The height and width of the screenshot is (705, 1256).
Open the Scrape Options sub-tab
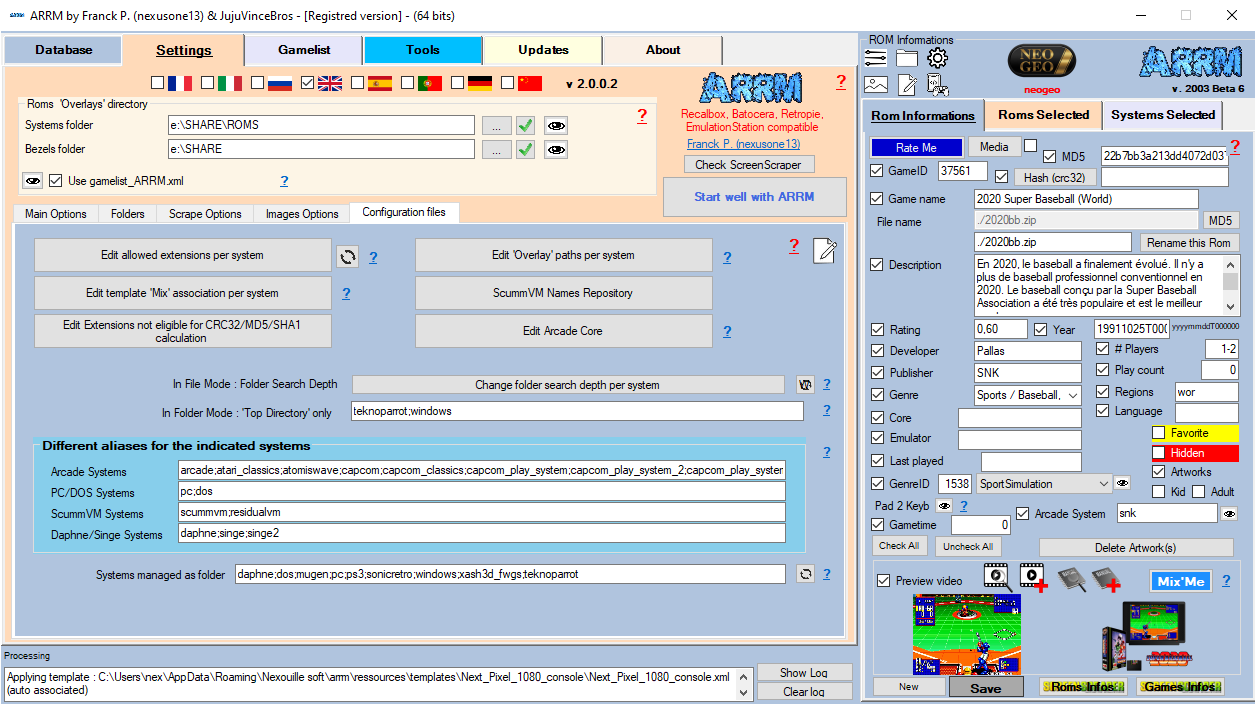[205, 214]
